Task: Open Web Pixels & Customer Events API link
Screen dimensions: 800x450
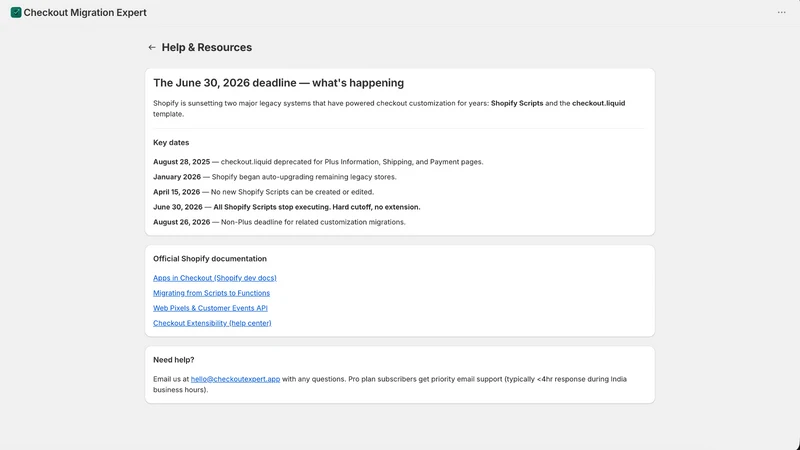Action: (x=210, y=308)
